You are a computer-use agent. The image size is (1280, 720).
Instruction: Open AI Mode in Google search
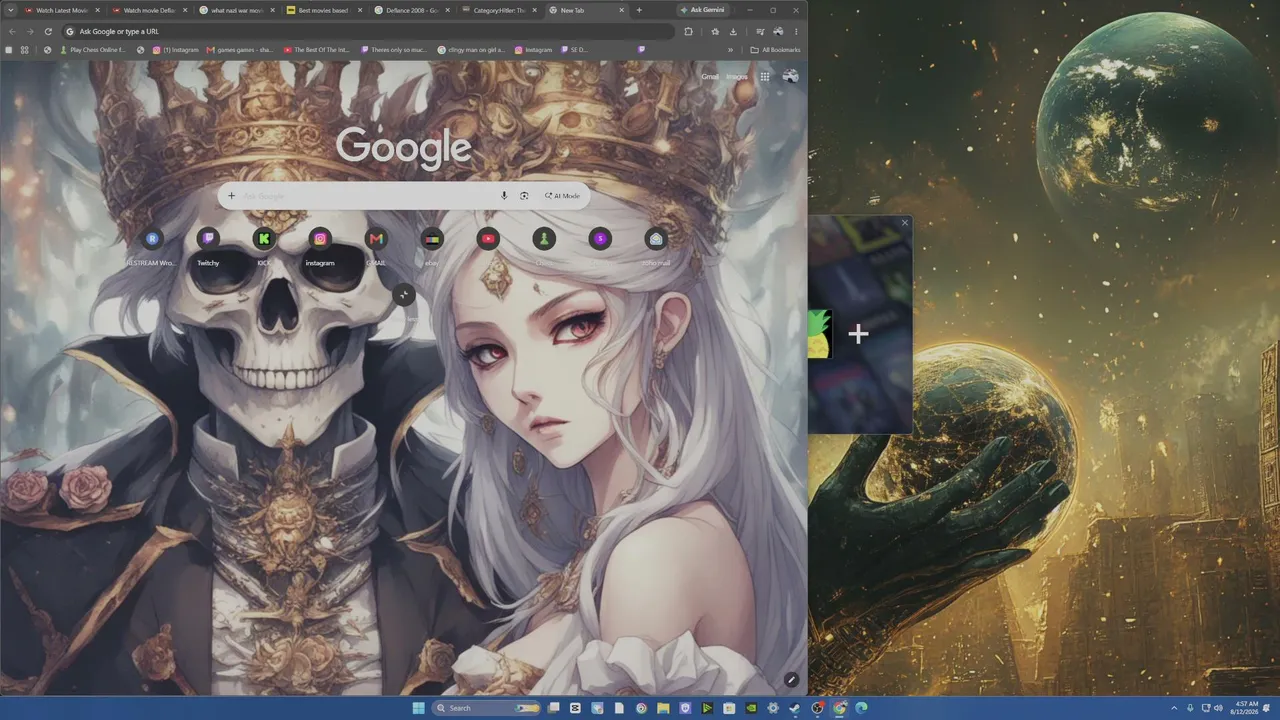coord(563,196)
